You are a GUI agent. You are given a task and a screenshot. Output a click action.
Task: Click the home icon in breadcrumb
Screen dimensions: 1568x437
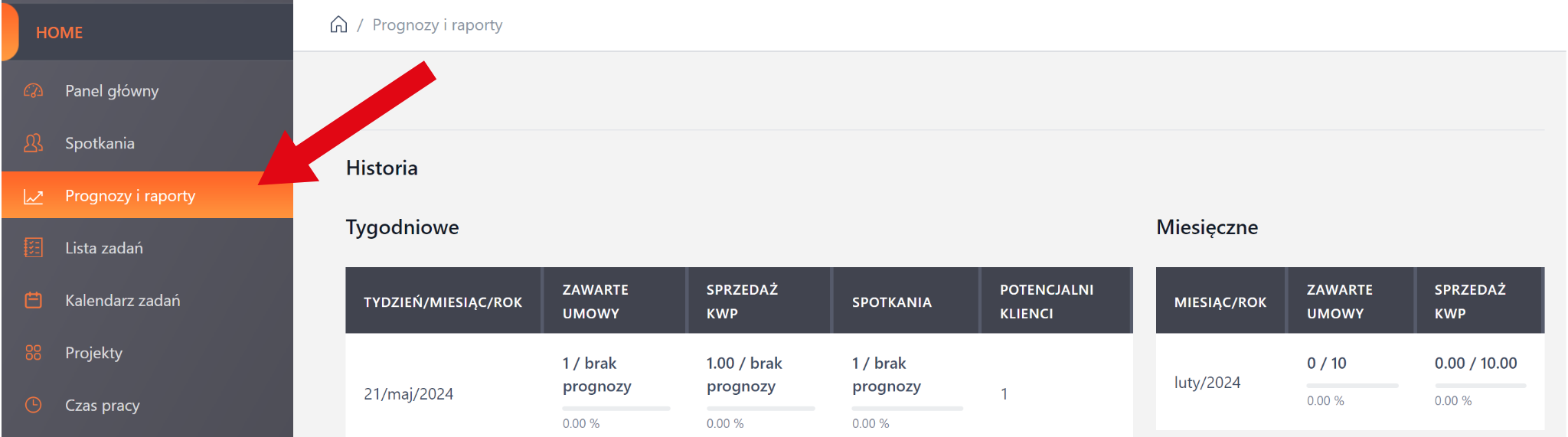[338, 25]
